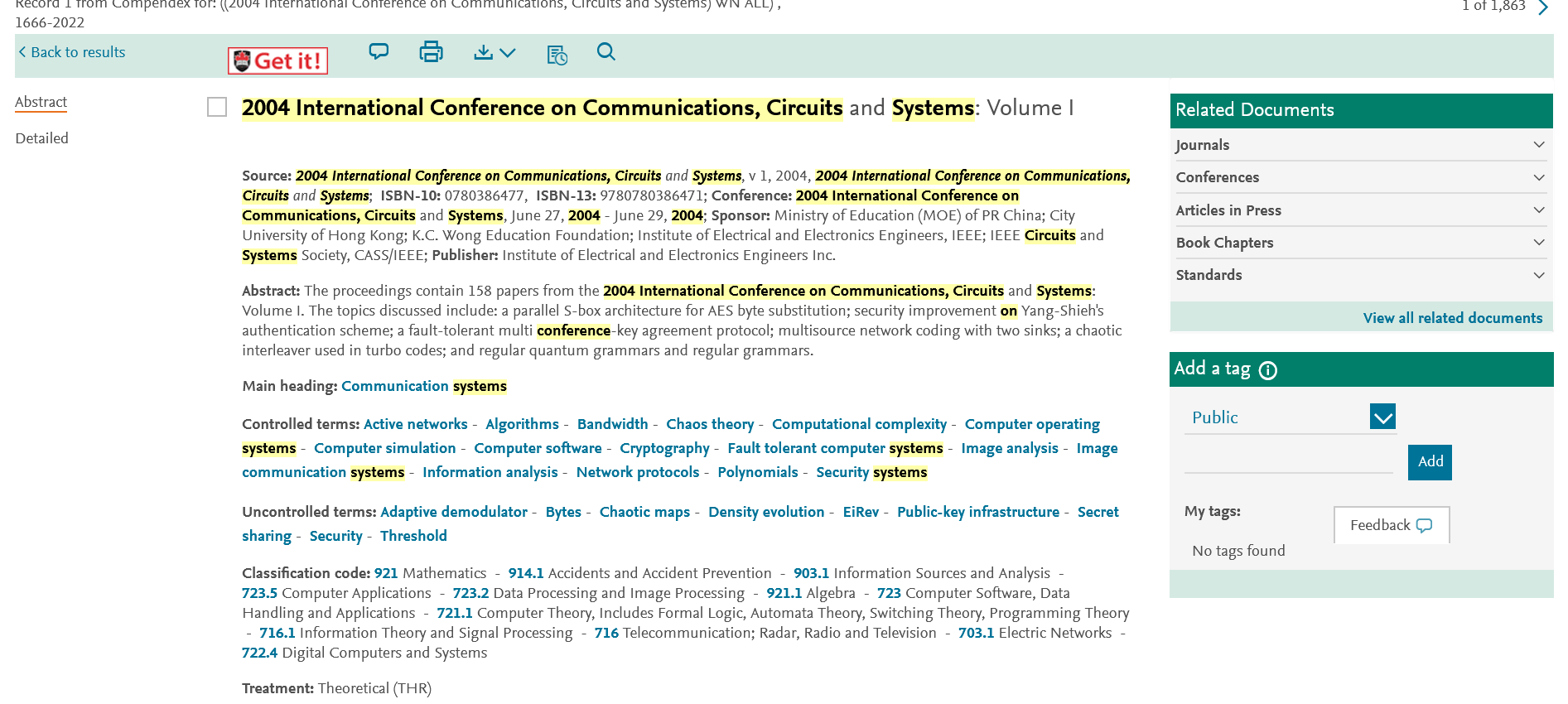The width and height of the screenshot is (1568, 704).
Task: Click the search history document icon
Action: click(557, 55)
